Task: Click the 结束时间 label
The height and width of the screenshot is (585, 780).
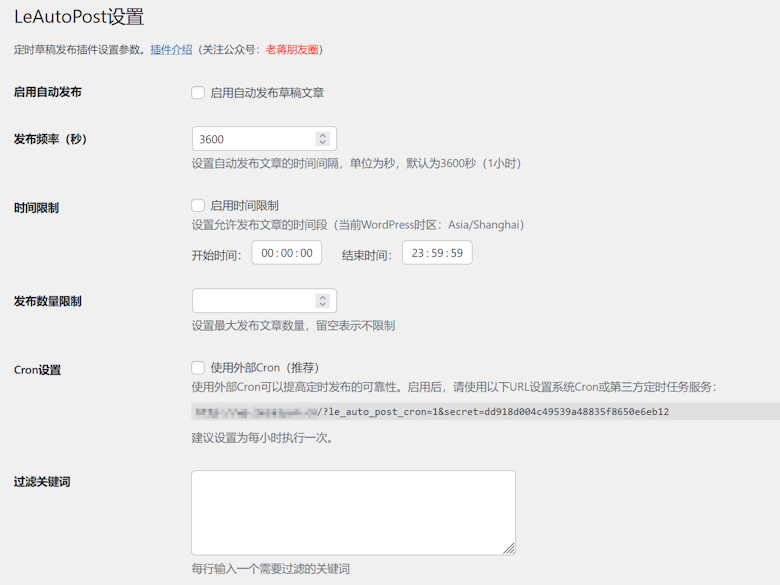Action: pos(367,255)
